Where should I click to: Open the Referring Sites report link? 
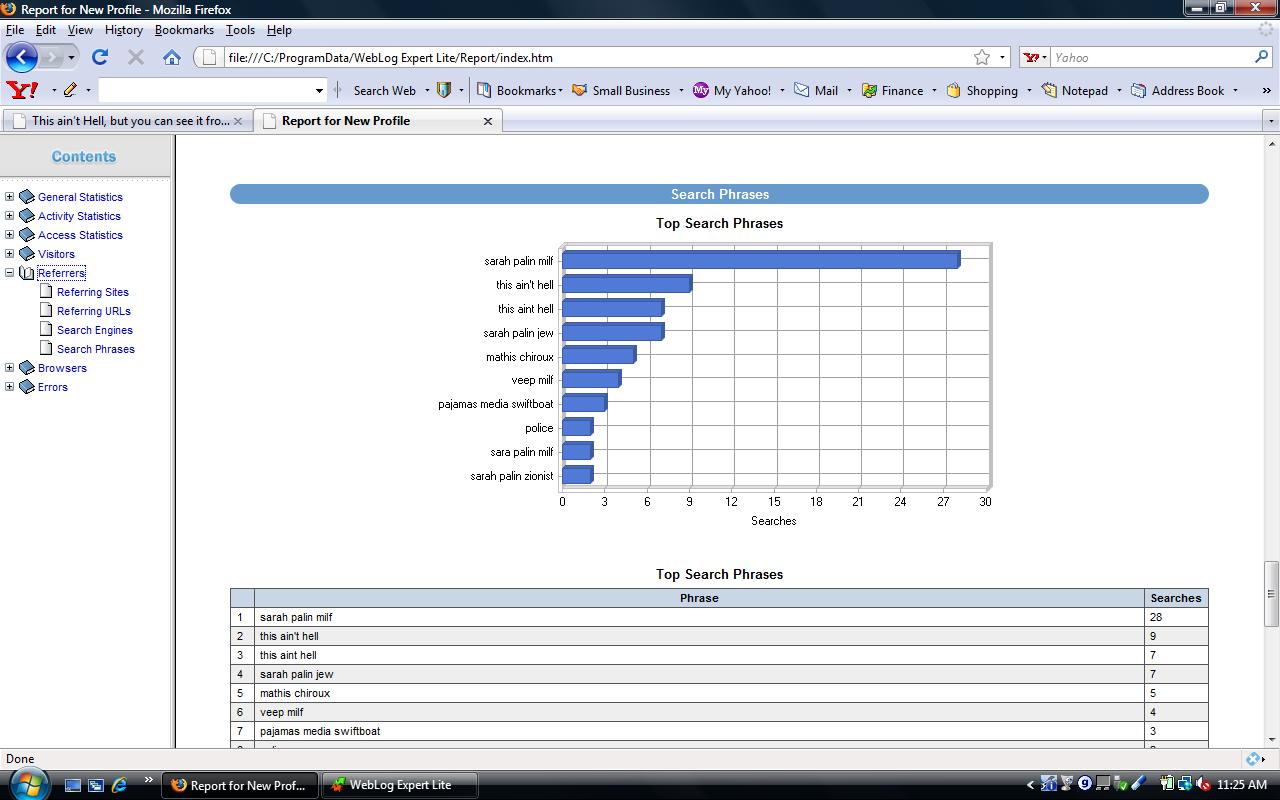pyautogui.click(x=92, y=292)
